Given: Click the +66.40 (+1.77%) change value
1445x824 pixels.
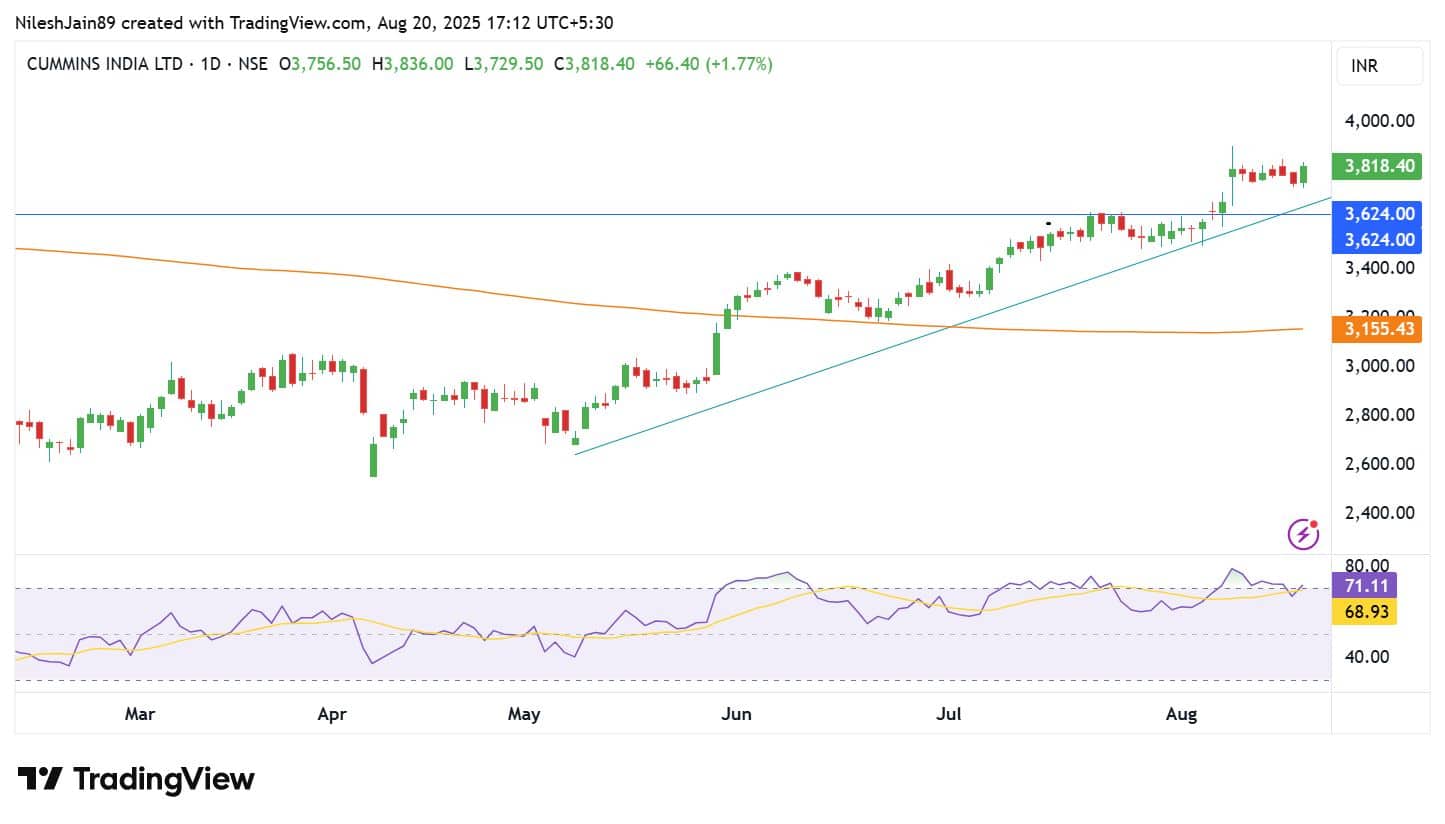Looking at the screenshot, I should 708,64.
